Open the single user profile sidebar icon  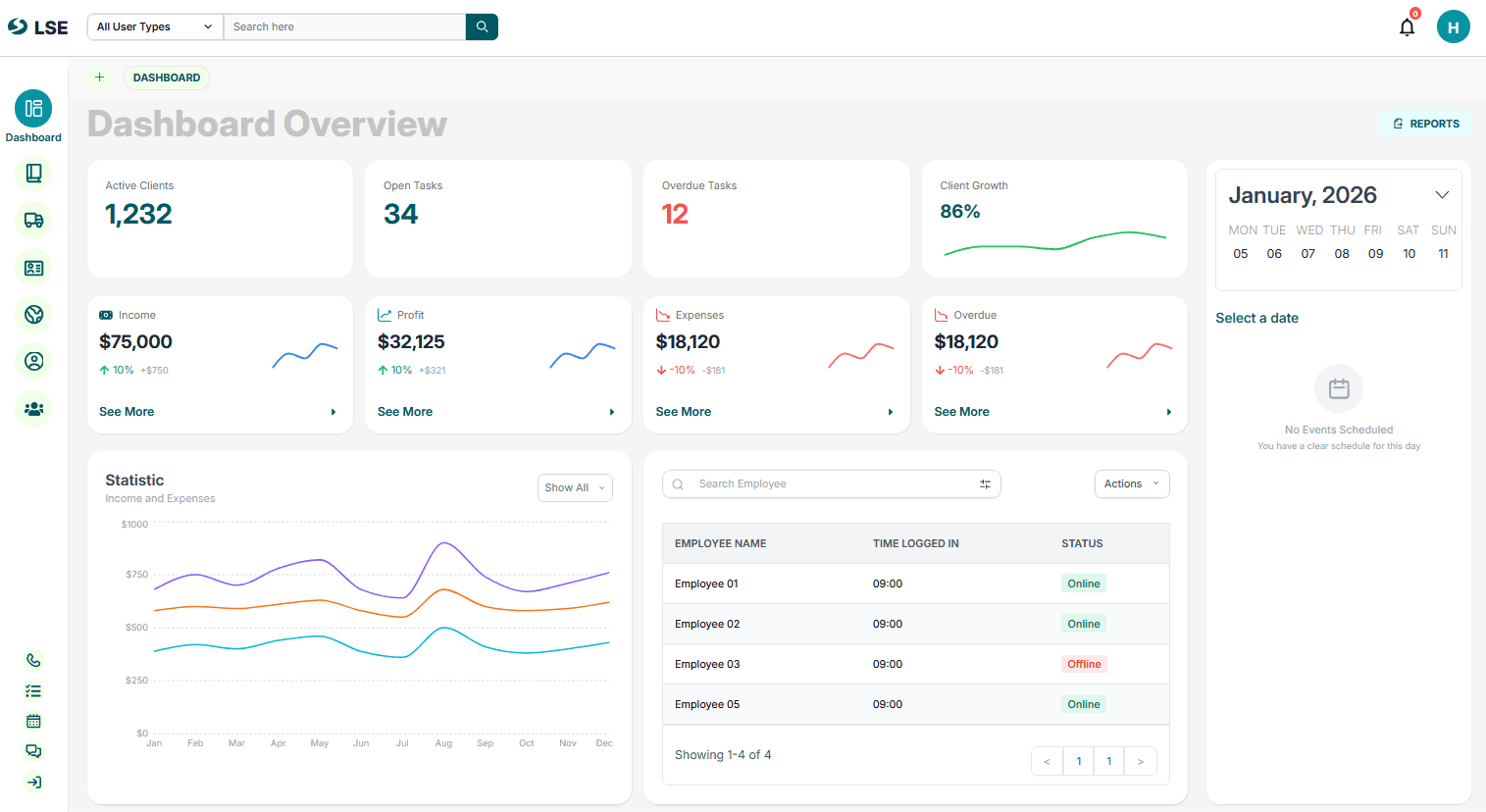33,362
